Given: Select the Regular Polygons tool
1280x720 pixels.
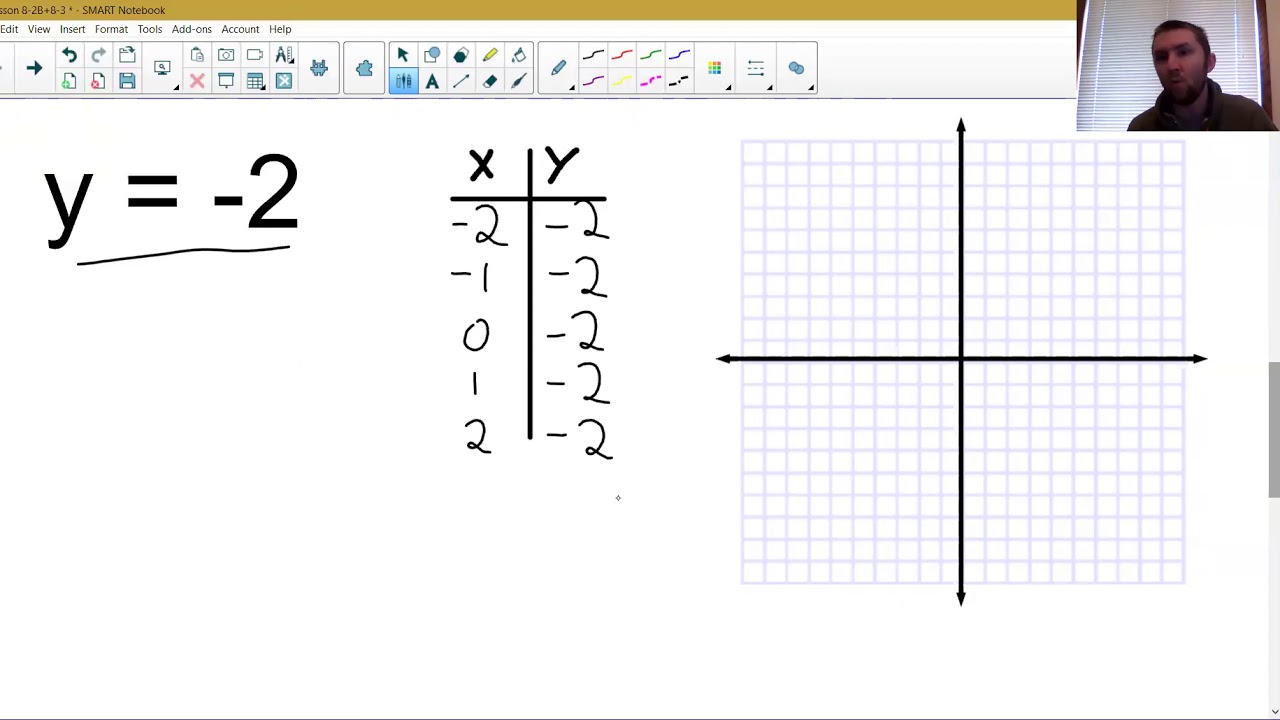Looking at the screenshot, I should pos(461,56).
